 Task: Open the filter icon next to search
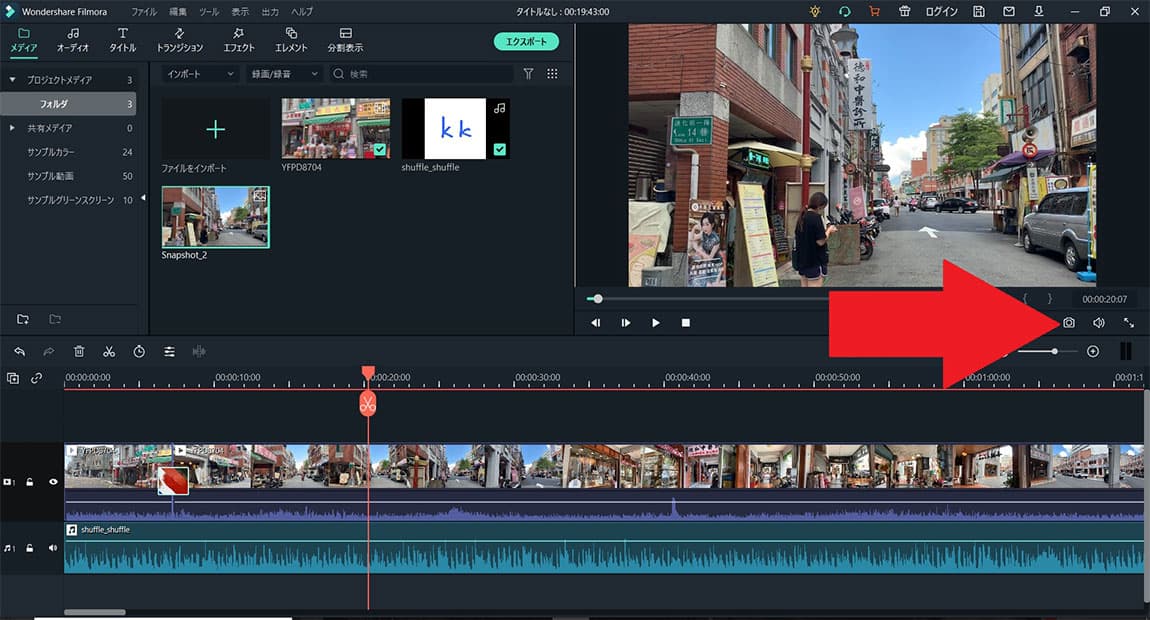point(529,74)
